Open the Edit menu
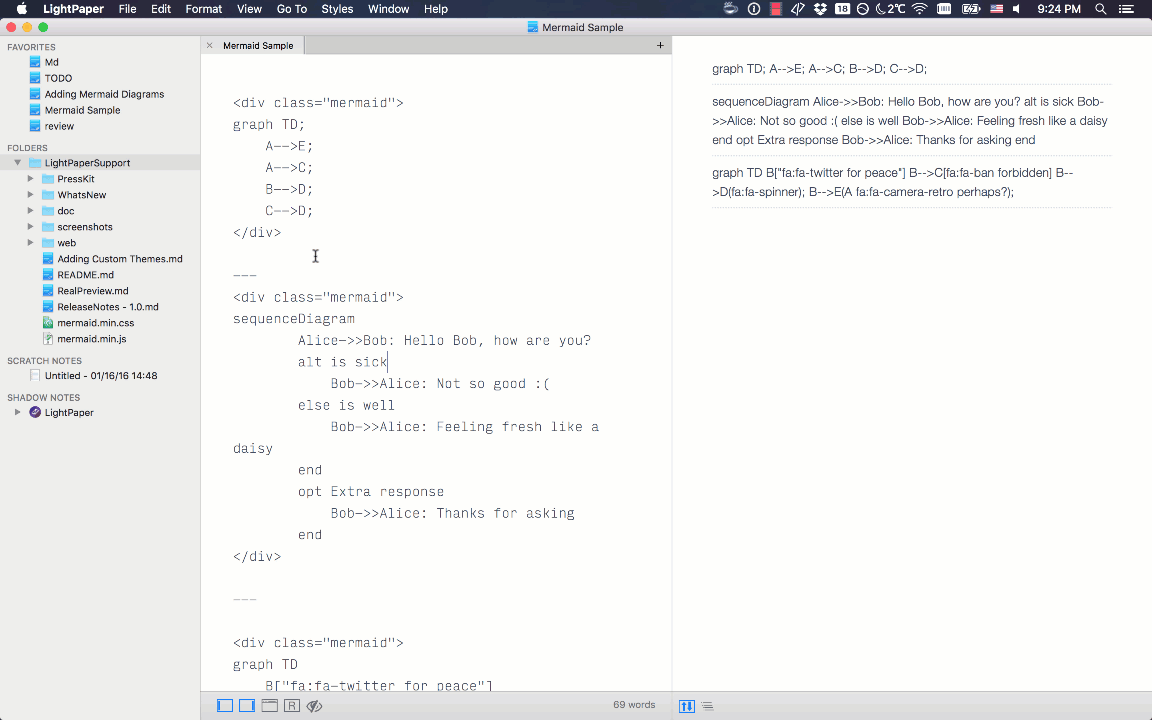1152x720 pixels. (161, 9)
